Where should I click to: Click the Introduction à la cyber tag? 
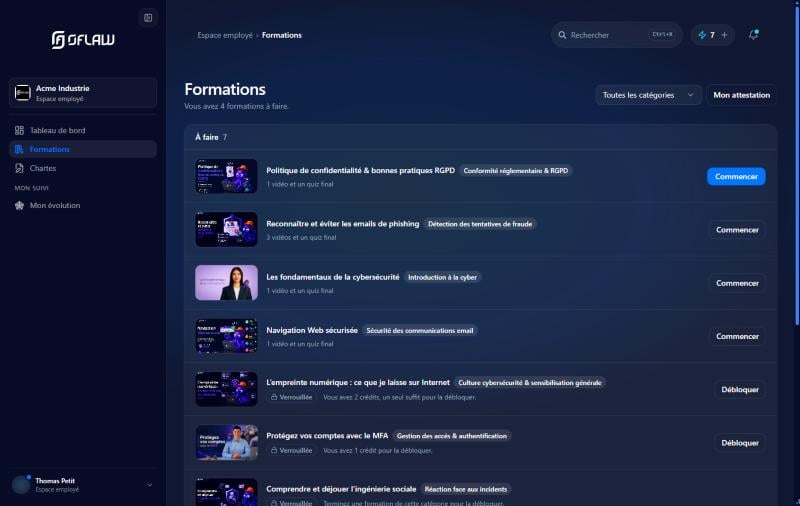[x=442, y=277]
